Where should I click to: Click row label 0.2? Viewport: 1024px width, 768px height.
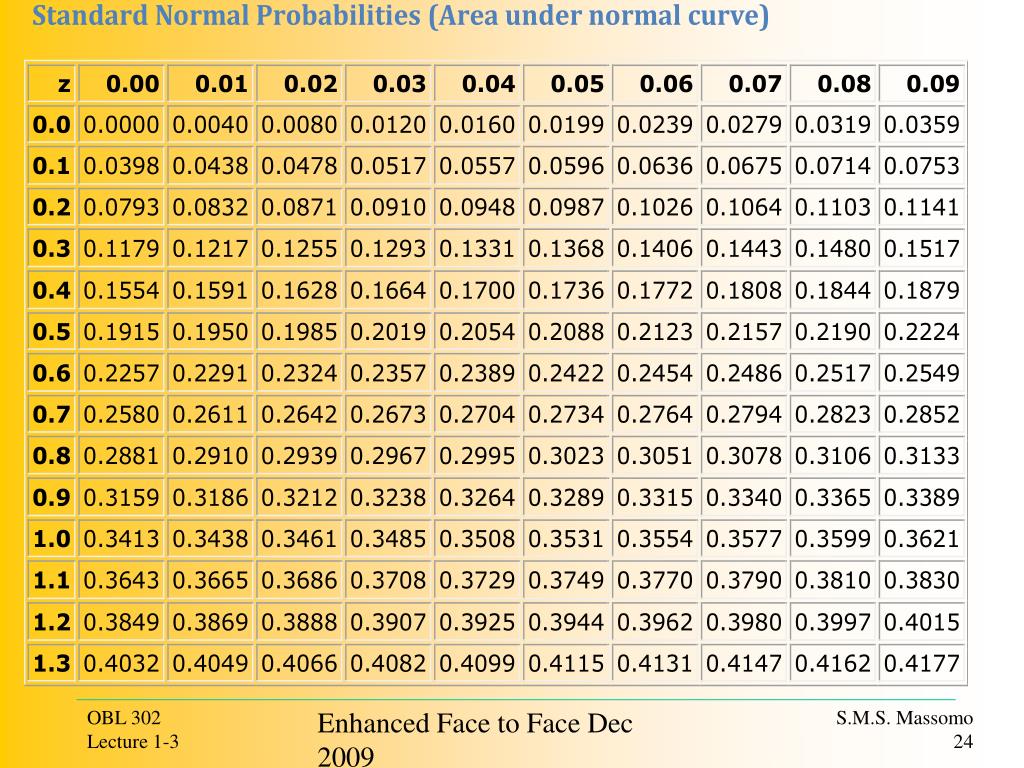pos(52,208)
